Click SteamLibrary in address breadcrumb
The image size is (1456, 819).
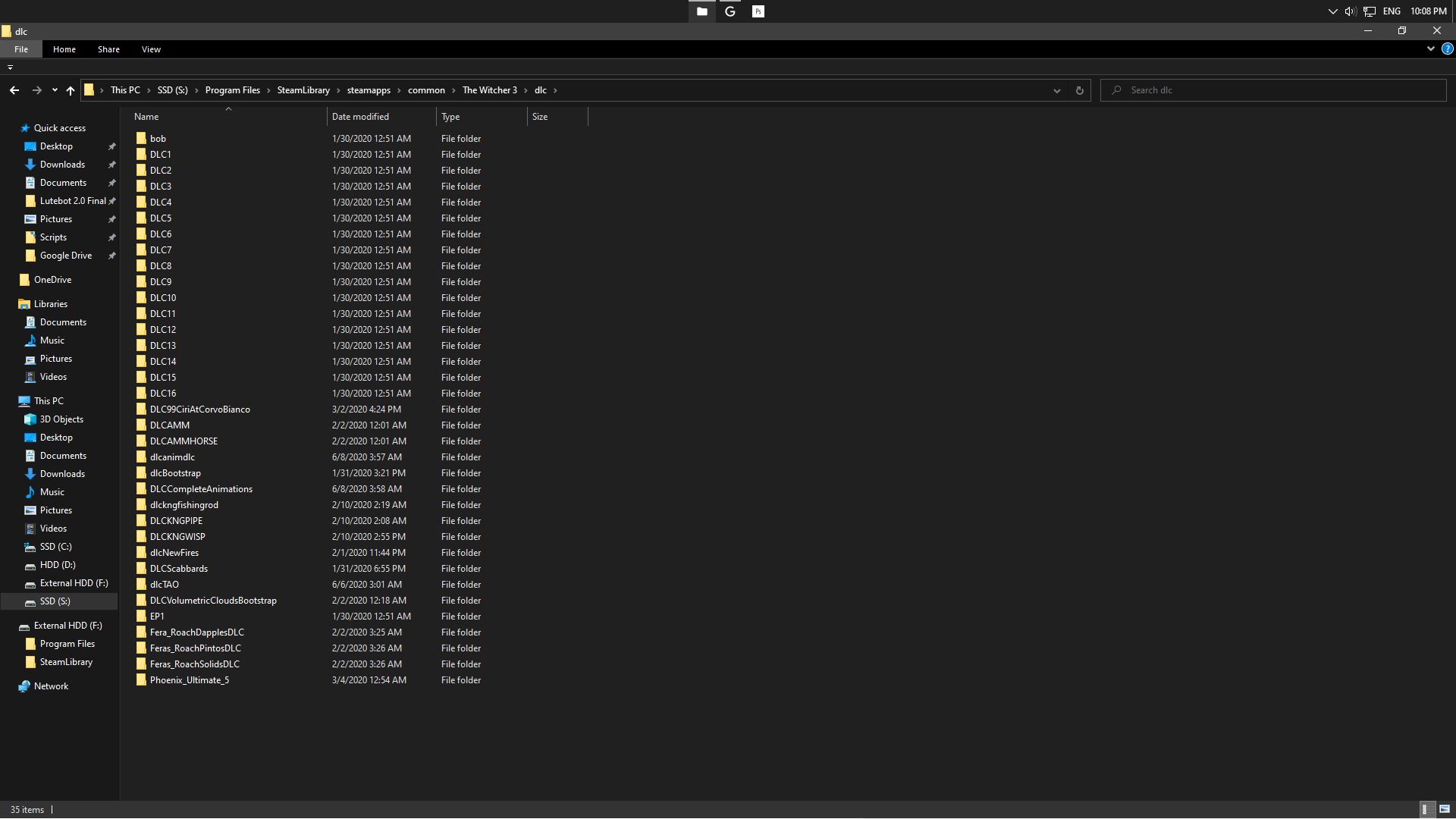click(303, 90)
